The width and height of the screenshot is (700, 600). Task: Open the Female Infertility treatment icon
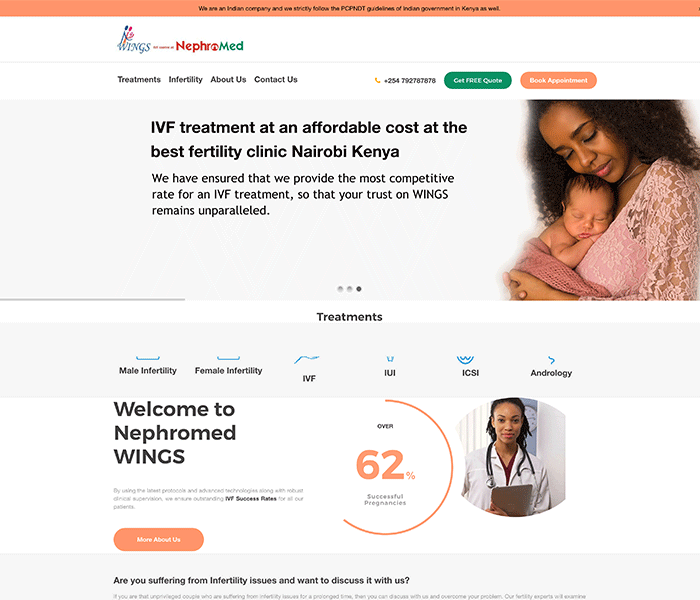tap(229, 358)
